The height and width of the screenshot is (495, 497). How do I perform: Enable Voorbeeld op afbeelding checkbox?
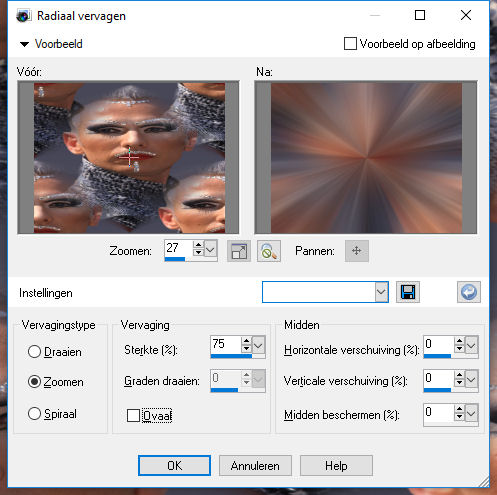[x=350, y=44]
